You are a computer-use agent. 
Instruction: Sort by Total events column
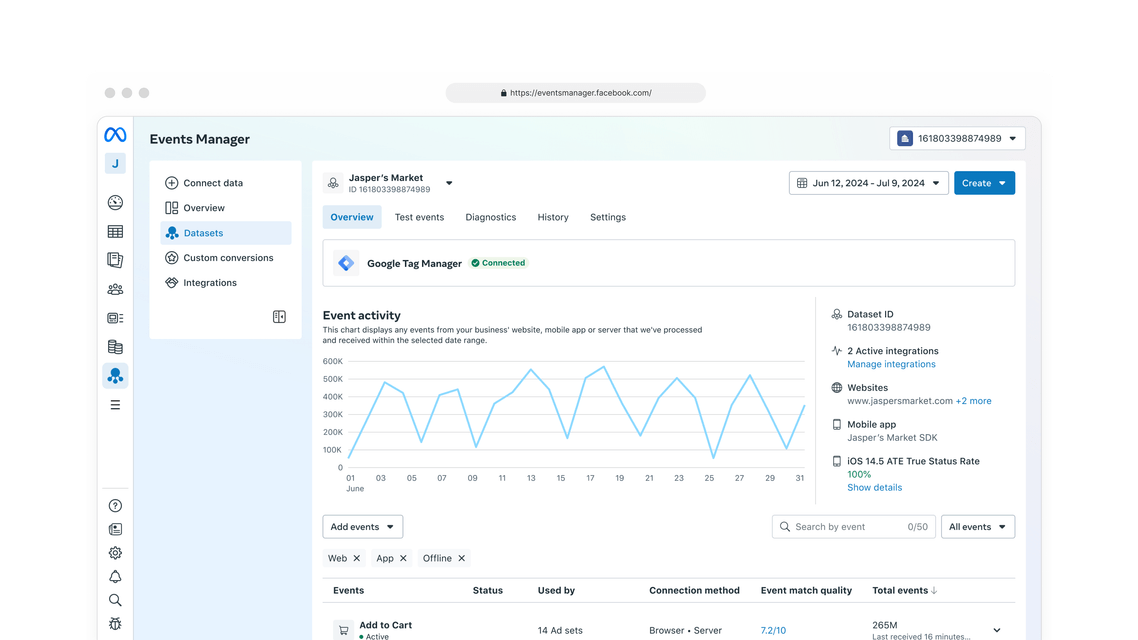(904, 591)
